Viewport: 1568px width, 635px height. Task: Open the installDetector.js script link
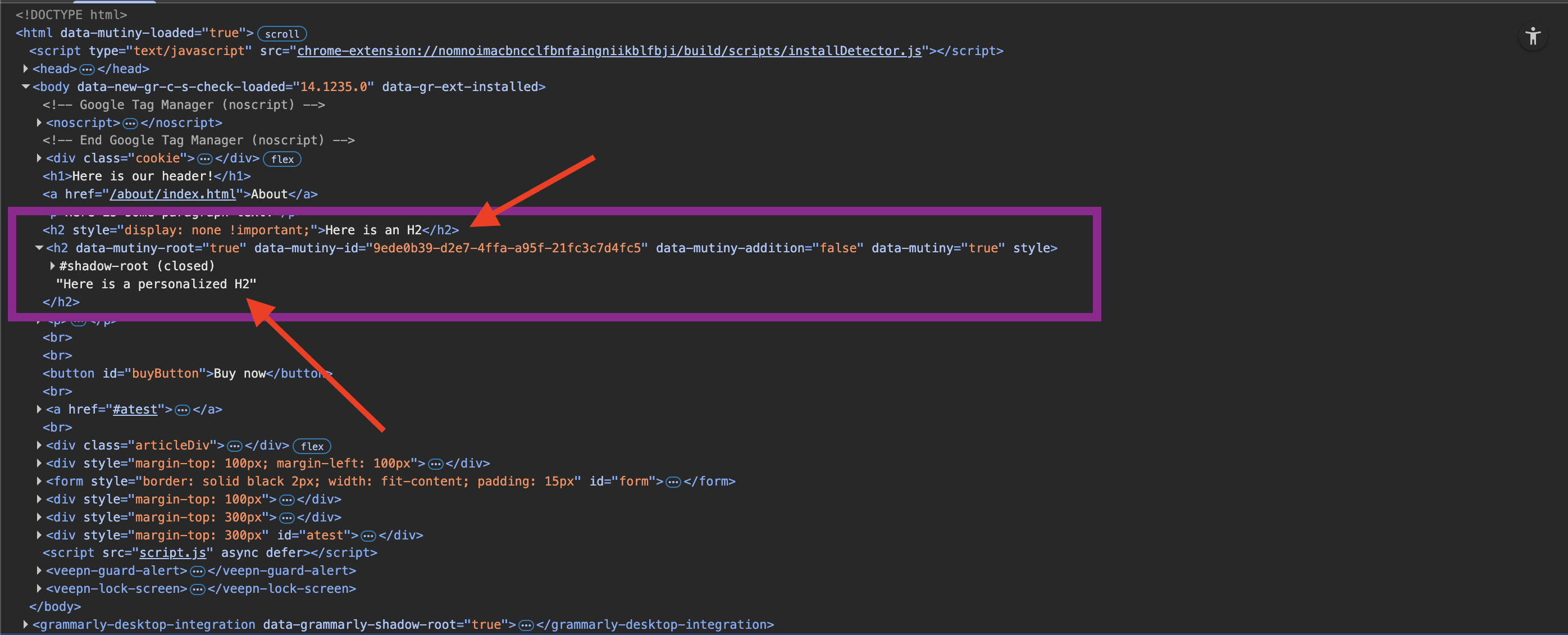(x=609, y=51)
